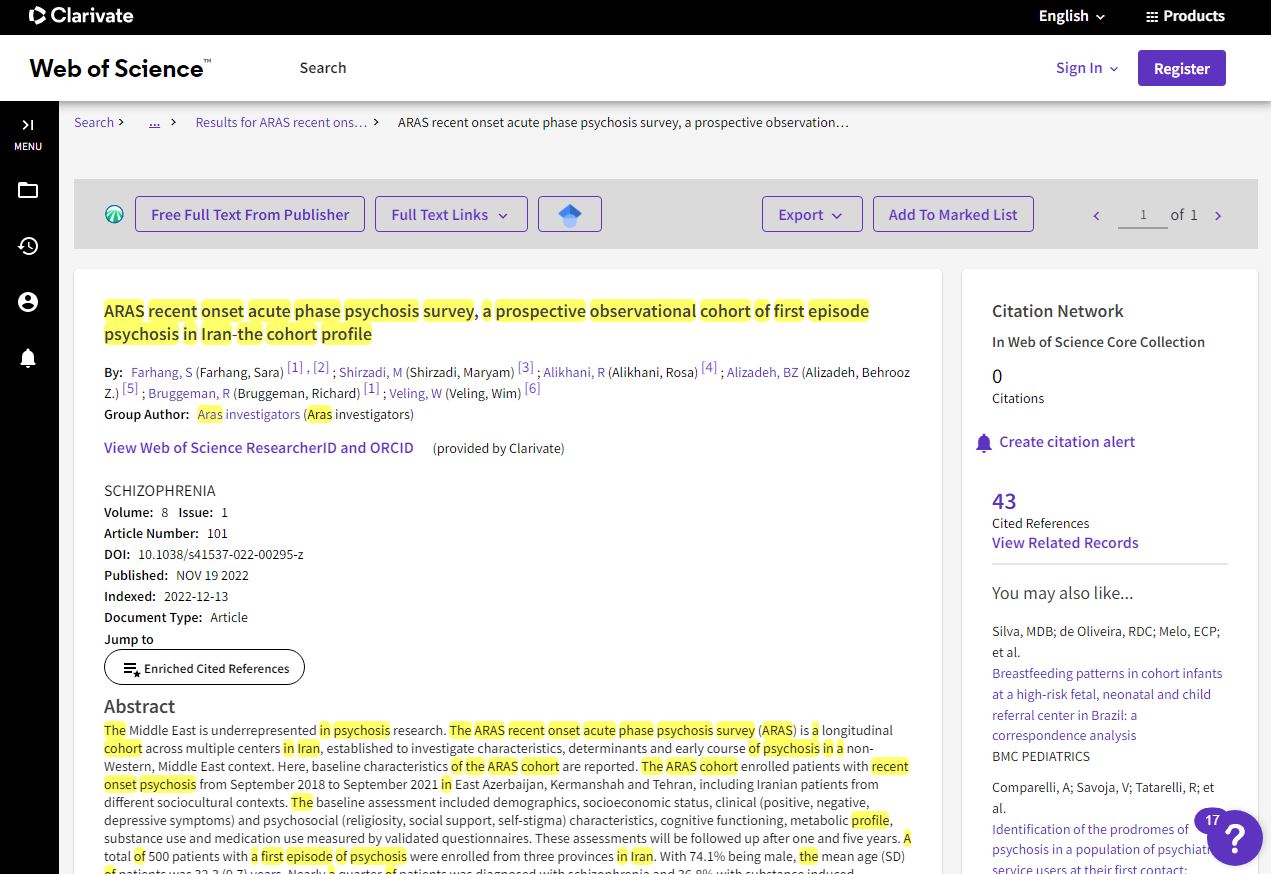The image size is (1271, 874).
Task: Expand the Sign In dropdown
Action: coord(1087,68)
